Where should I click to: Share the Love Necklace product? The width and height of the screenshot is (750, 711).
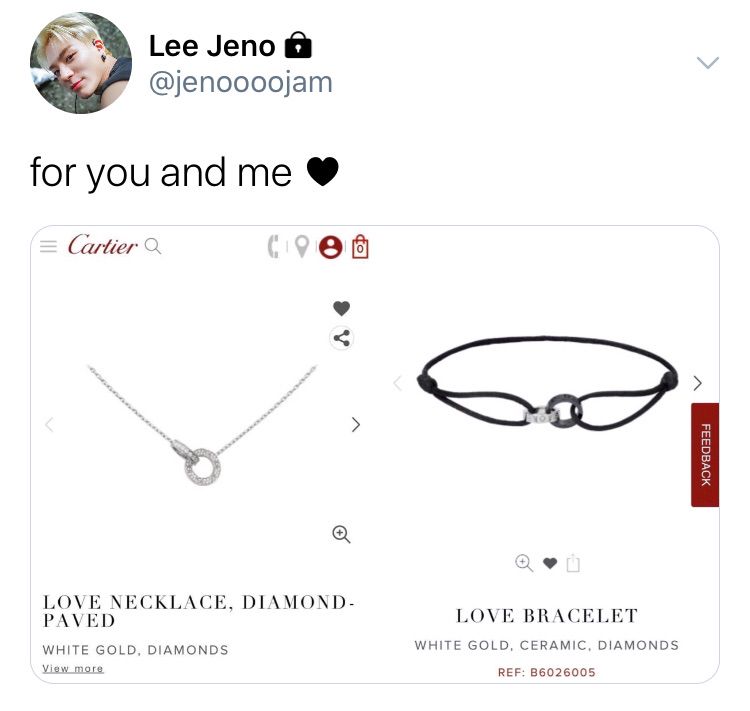(342, 338)
